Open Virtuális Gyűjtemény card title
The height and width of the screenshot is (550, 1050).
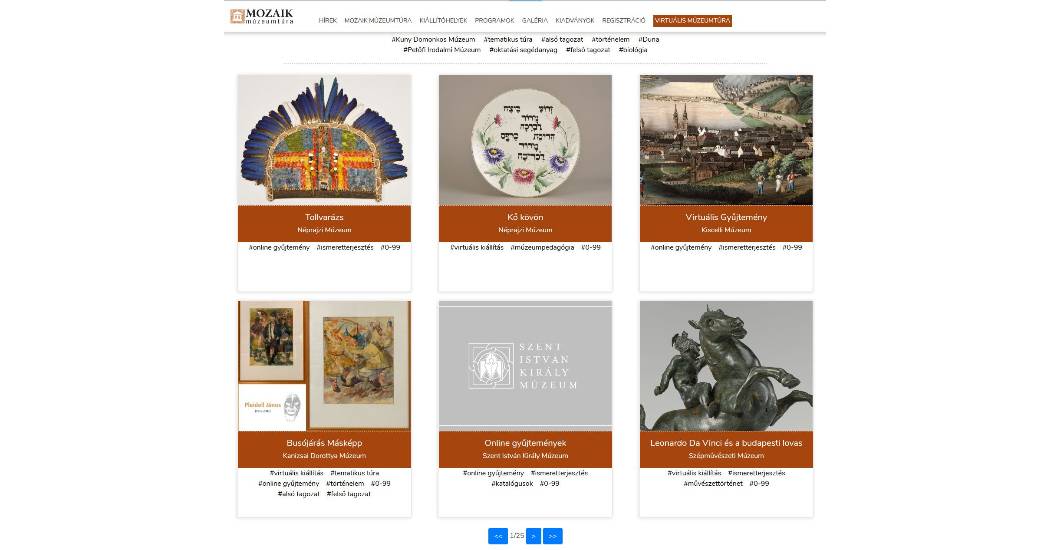click(726, 217)
